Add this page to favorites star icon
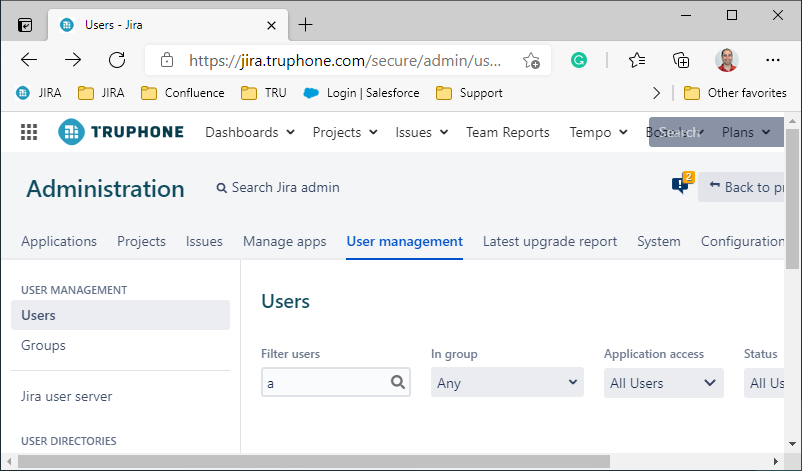The height and width of the screenshot is (471, 802). click(x=531, y=60)
